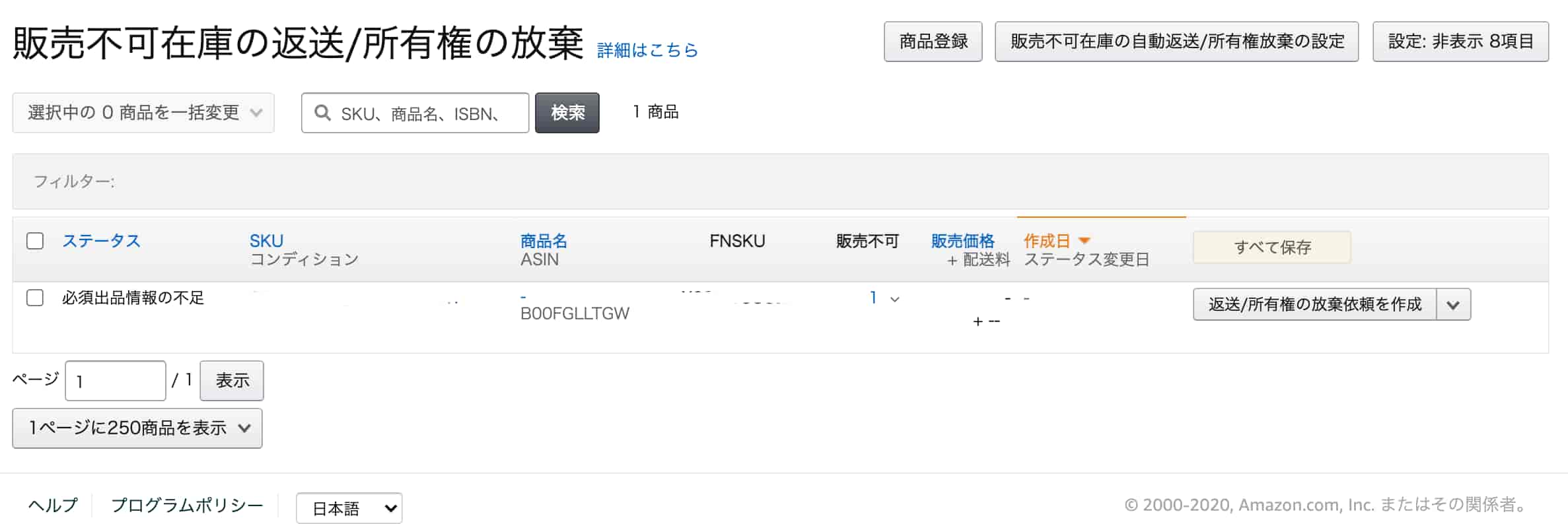Open the 詳細はこちら link
Viewport: 1568px width, 524px height.
click(x=647, y=50)
